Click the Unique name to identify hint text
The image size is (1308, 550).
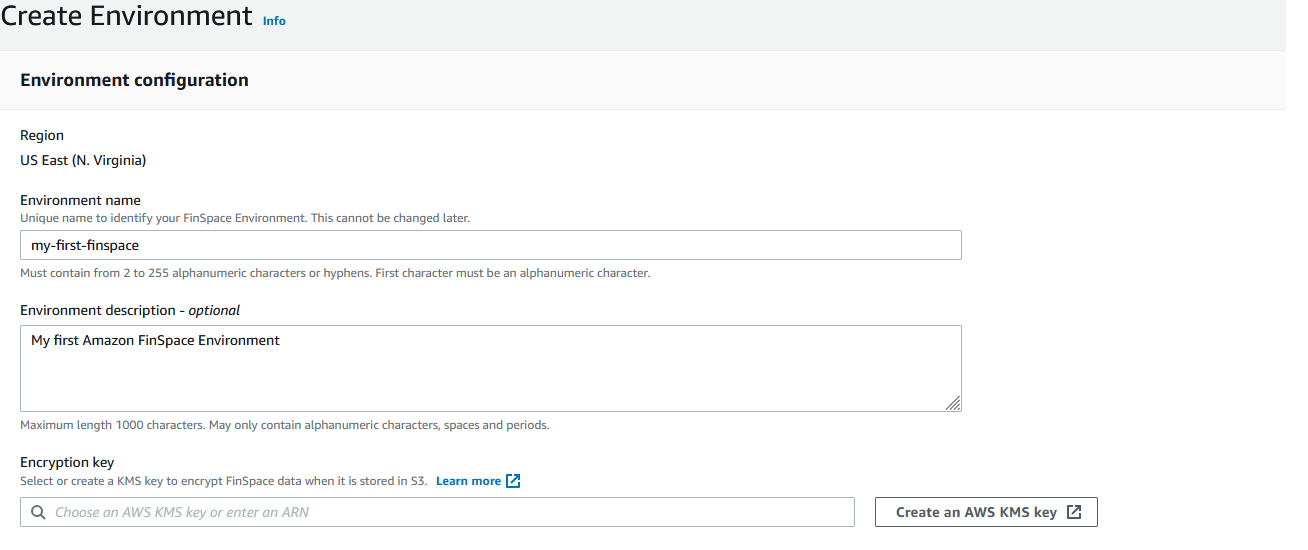click(x=245, y=218)
